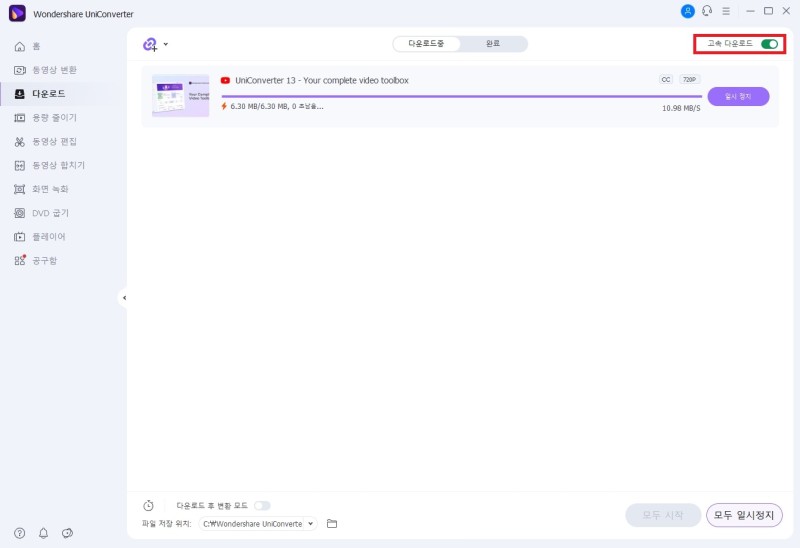Toggle the 고속 다운로드 high-speed switch
The height and width of the screenshot is (548, 800).
click(x=769, y=44)
